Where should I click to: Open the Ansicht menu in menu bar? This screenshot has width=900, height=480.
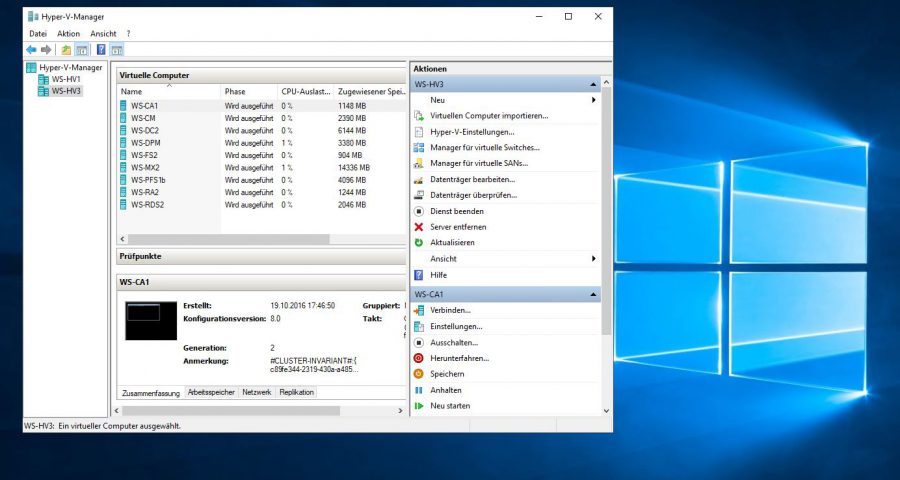103,34
